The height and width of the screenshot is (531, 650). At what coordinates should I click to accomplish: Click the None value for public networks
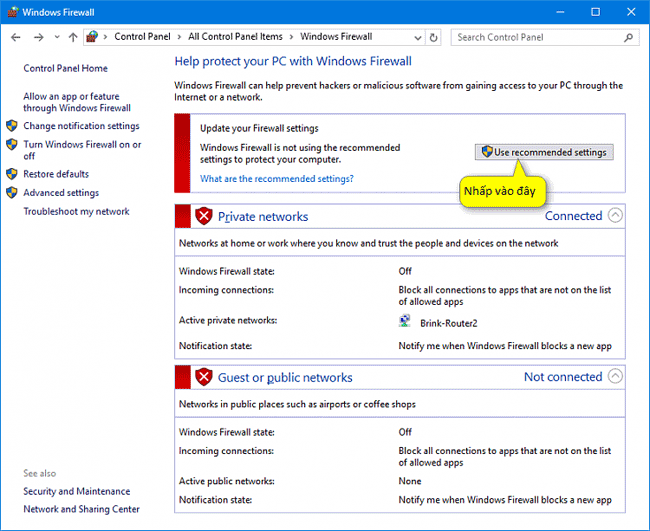[410, 481]
